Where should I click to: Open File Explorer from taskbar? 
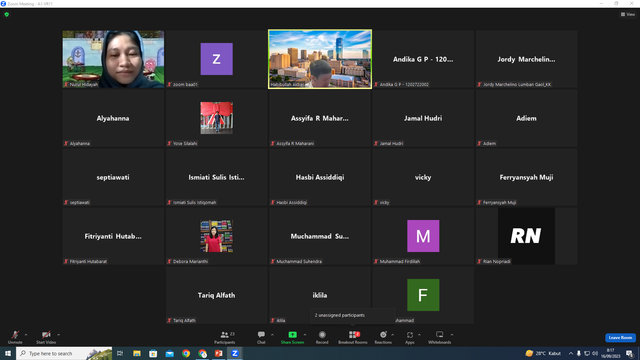tap(137, 353)
